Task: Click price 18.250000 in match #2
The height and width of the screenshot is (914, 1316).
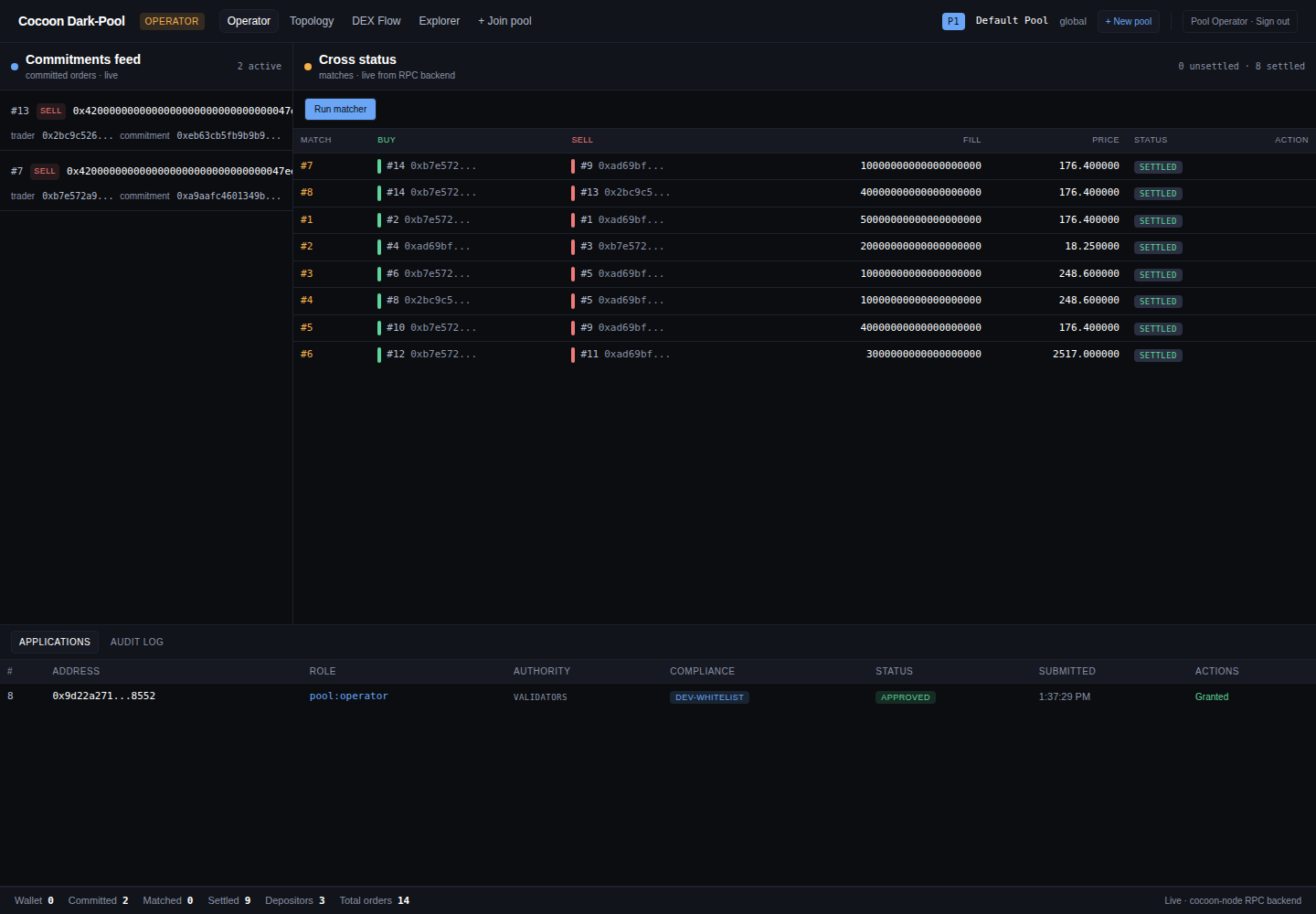Action: point(1092,246)
